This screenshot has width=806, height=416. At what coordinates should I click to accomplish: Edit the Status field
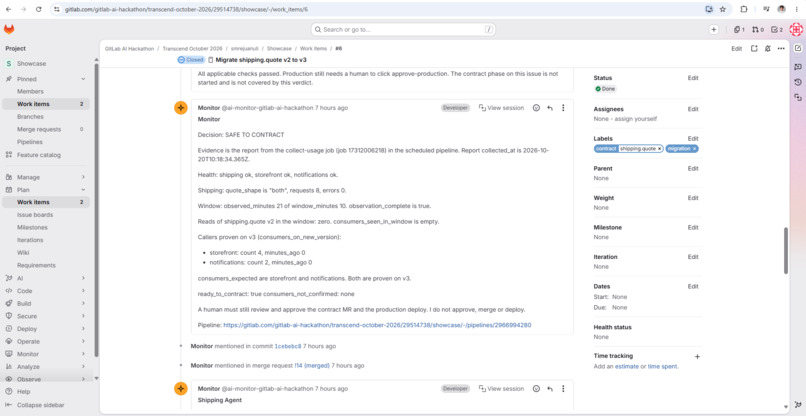tap(693, 78)
